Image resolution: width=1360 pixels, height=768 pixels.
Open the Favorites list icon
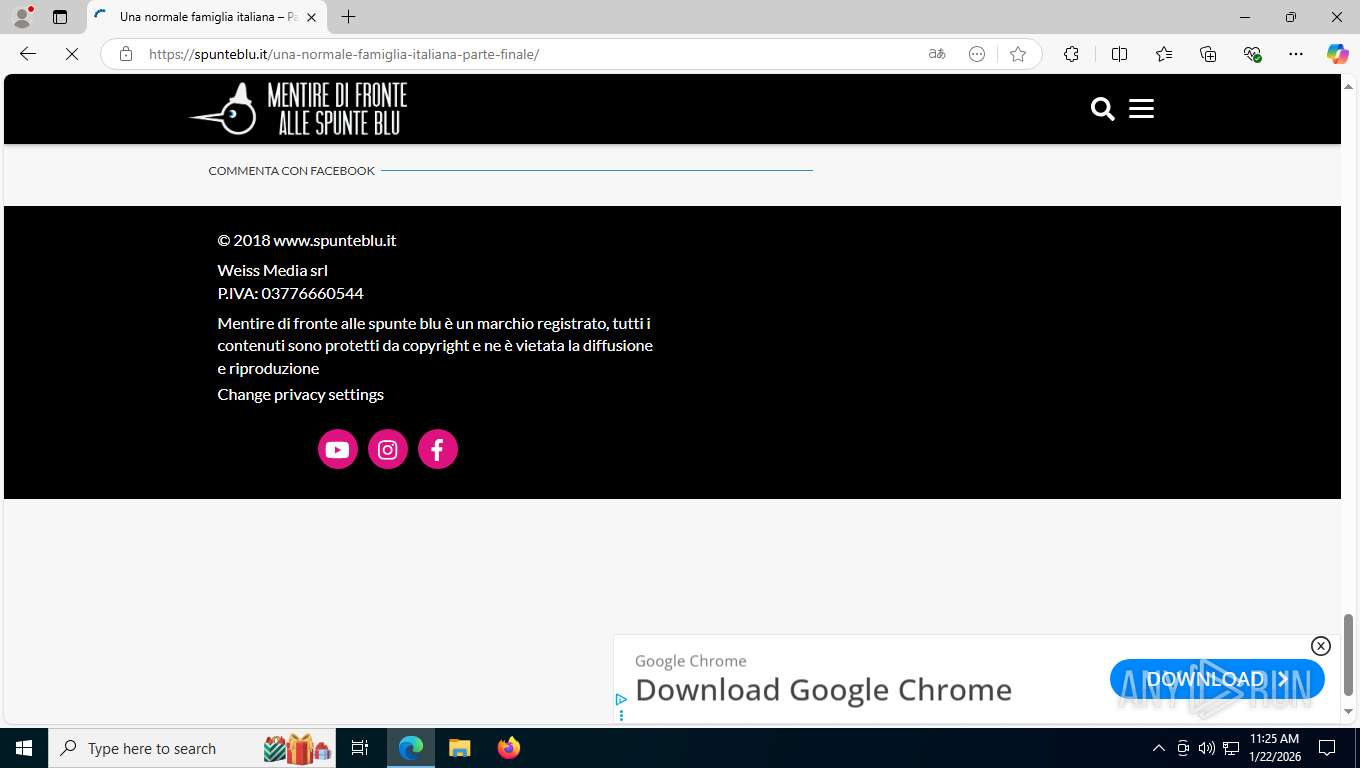coord(1164,54)
